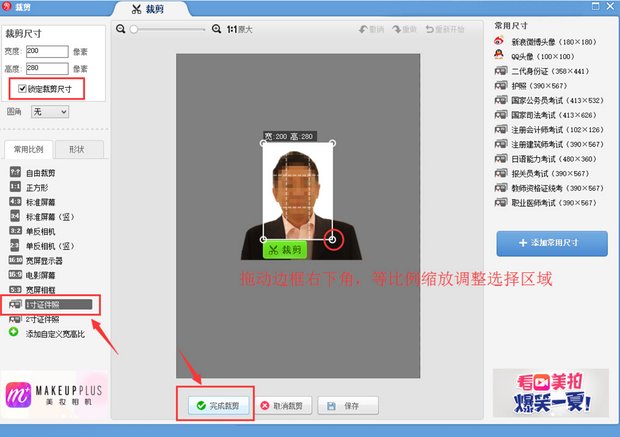This screenshot has width=620, height=437.
Task: Select 宽屏相框 5:3 ratio icon
Action: (15, 289)
